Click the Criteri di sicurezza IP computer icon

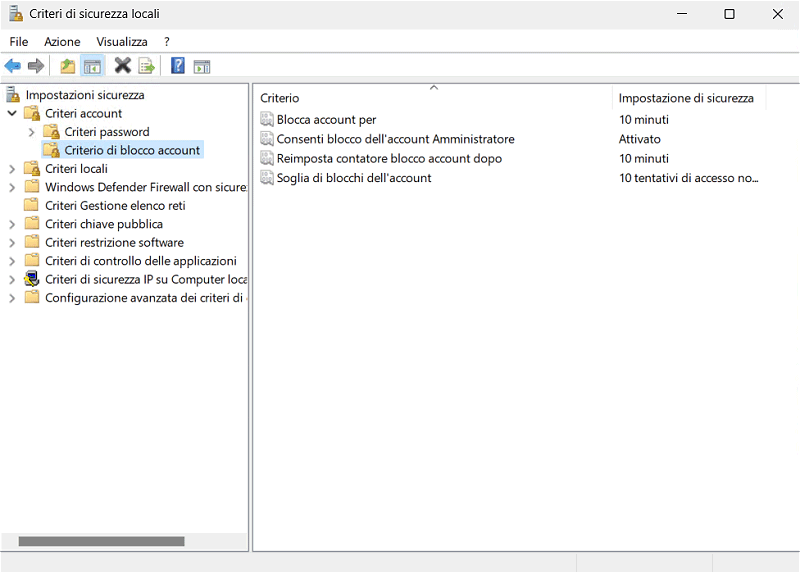pyautogui.click(x=32, y=279)
